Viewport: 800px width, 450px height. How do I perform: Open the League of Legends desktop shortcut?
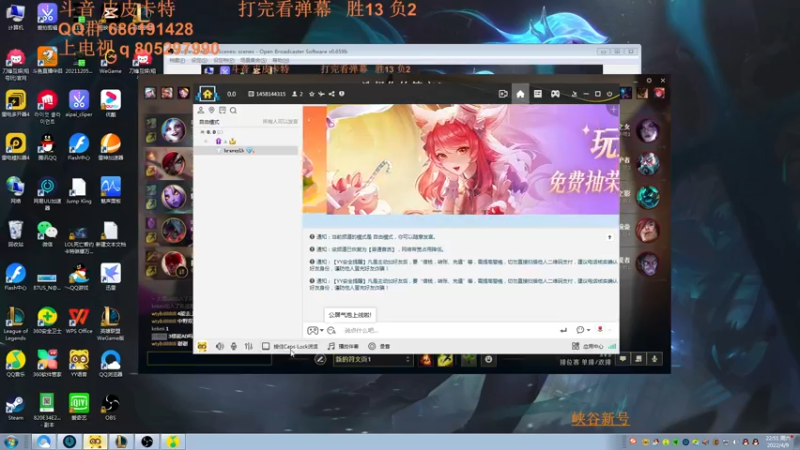(x=15, y=323)
